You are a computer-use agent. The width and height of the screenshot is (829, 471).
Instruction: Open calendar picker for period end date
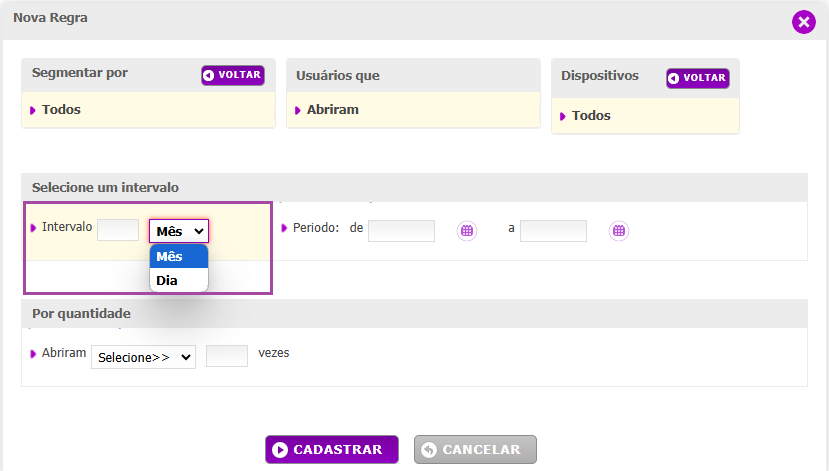coord(619,230)
